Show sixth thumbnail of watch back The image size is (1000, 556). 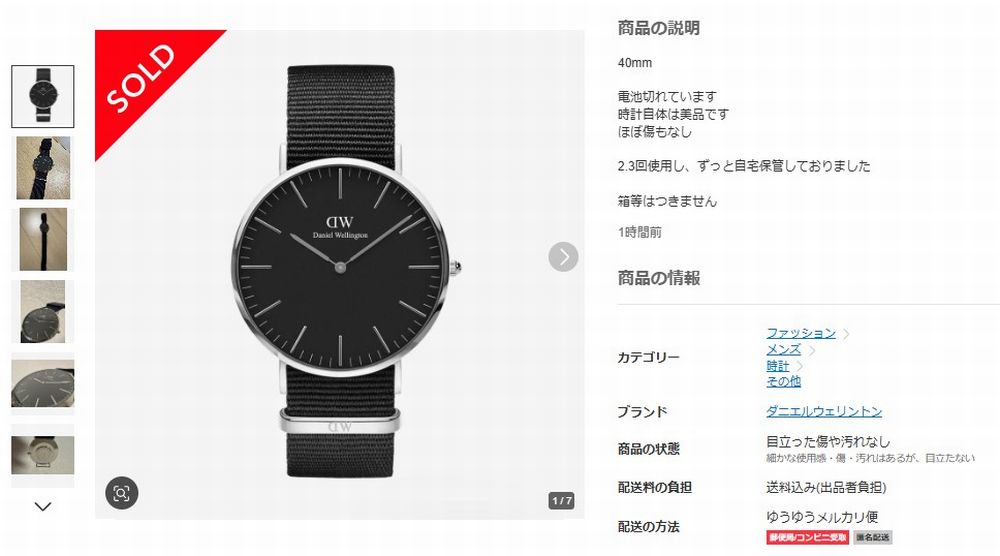pos(43,455)
